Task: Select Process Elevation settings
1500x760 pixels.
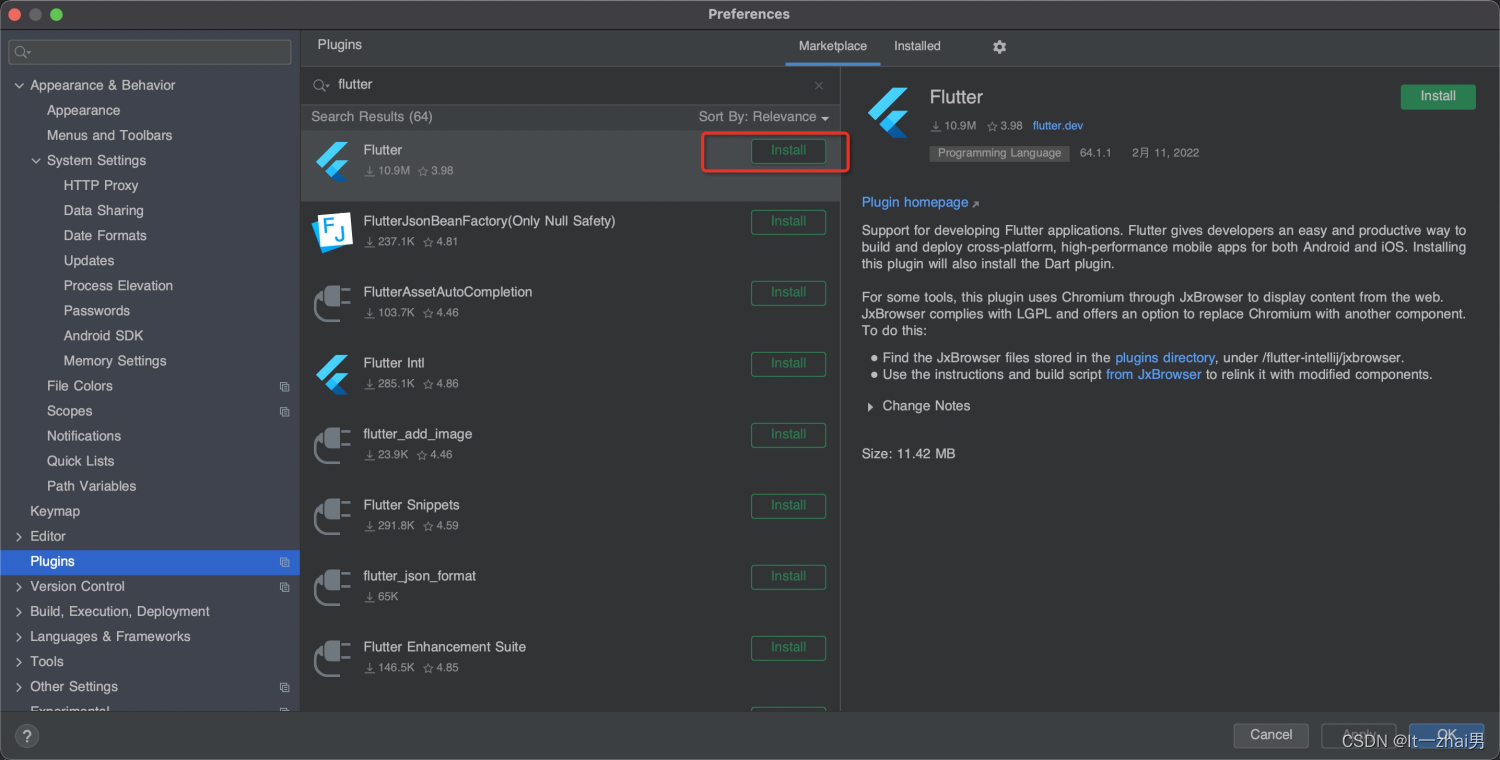Action: [118, 286]
